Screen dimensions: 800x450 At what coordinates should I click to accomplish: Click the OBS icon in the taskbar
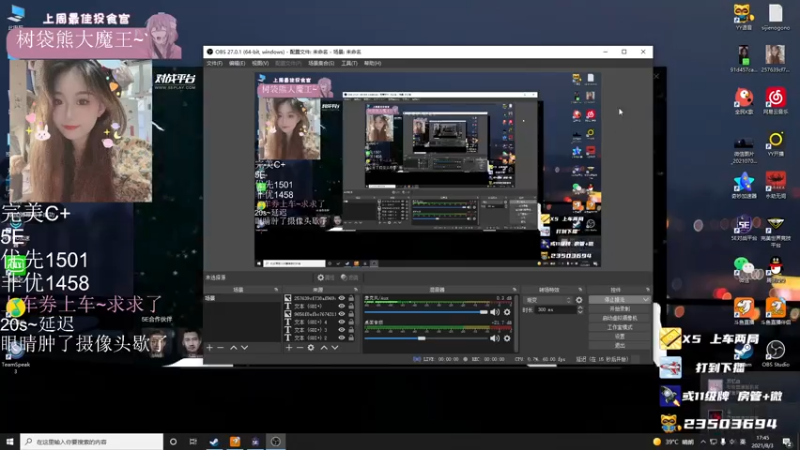pyautogui.click(x=276, y=441)
